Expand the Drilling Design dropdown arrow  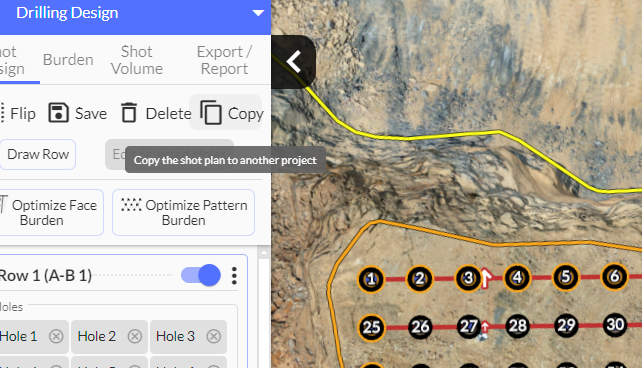coord(258,13)
